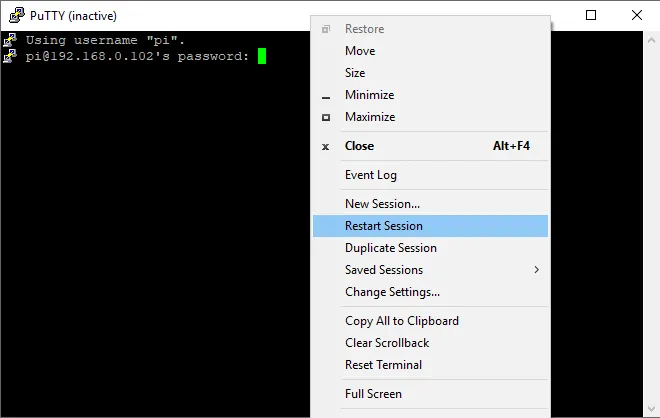Open Saved Sessions entry
The width and height of the screenshot is (660, 418).
(x=430, y=270)
